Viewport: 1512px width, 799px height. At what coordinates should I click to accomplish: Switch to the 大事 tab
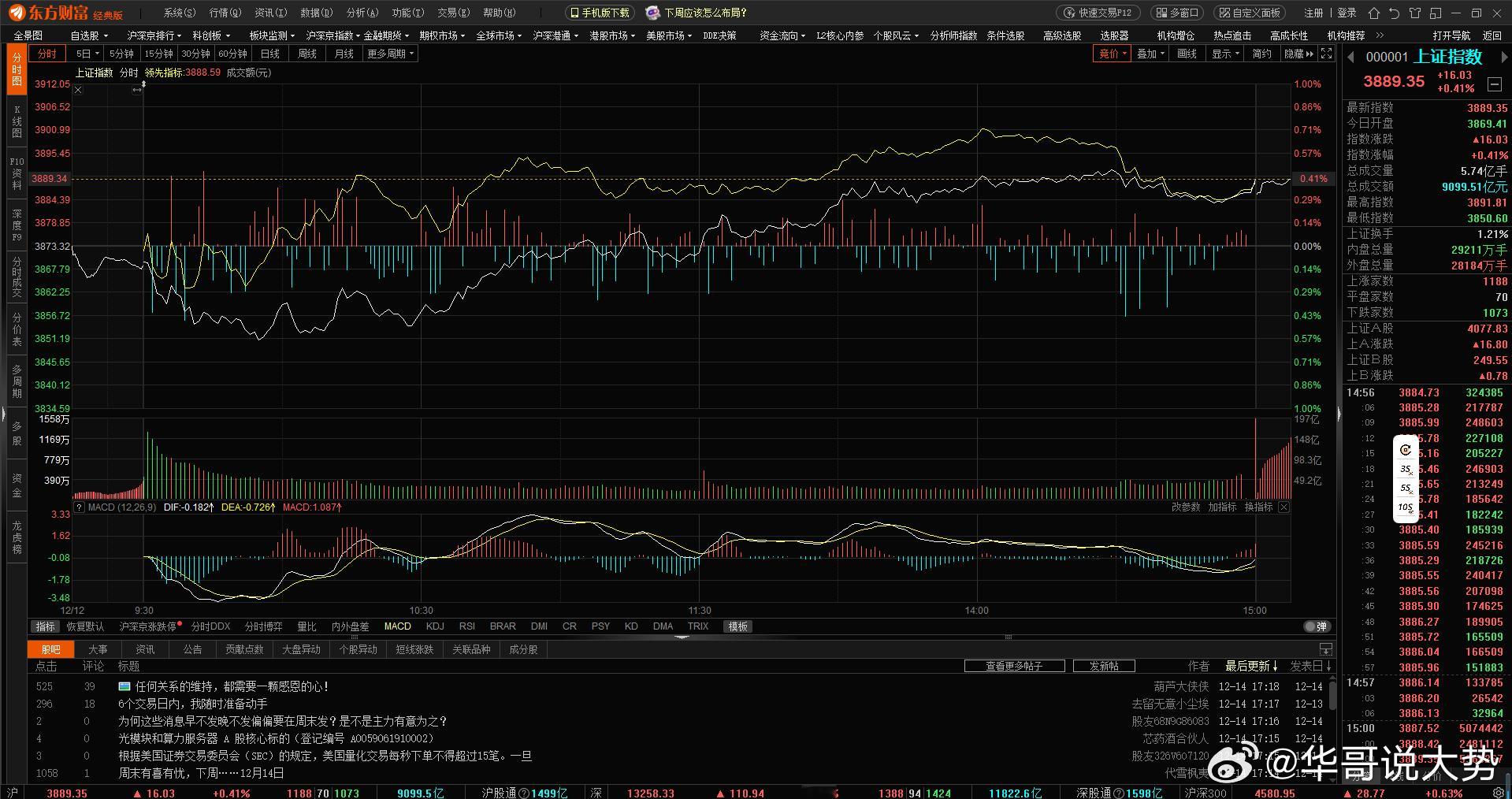click(98, 649)
